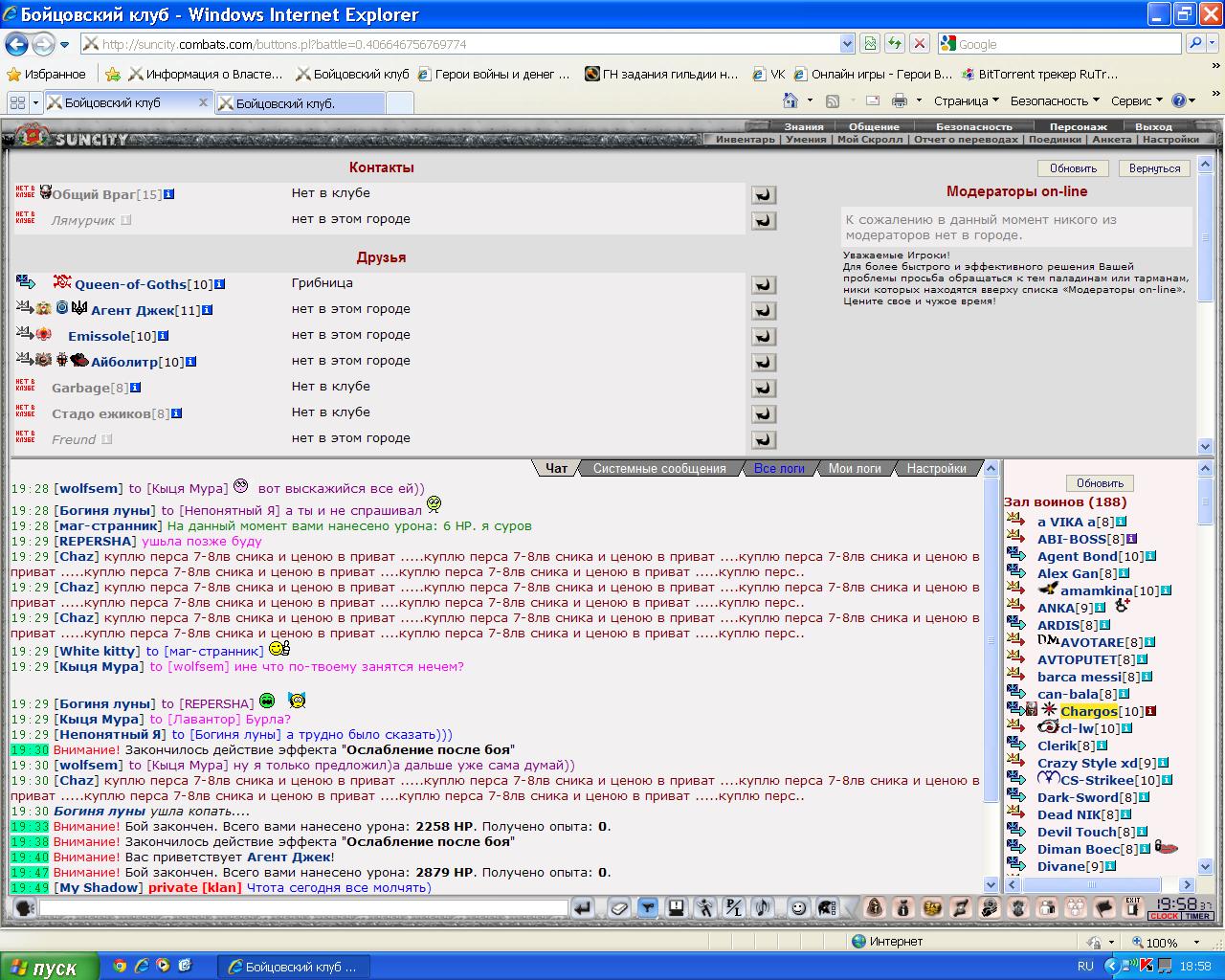Click message arrow for Garbage row

pos(763,388)
